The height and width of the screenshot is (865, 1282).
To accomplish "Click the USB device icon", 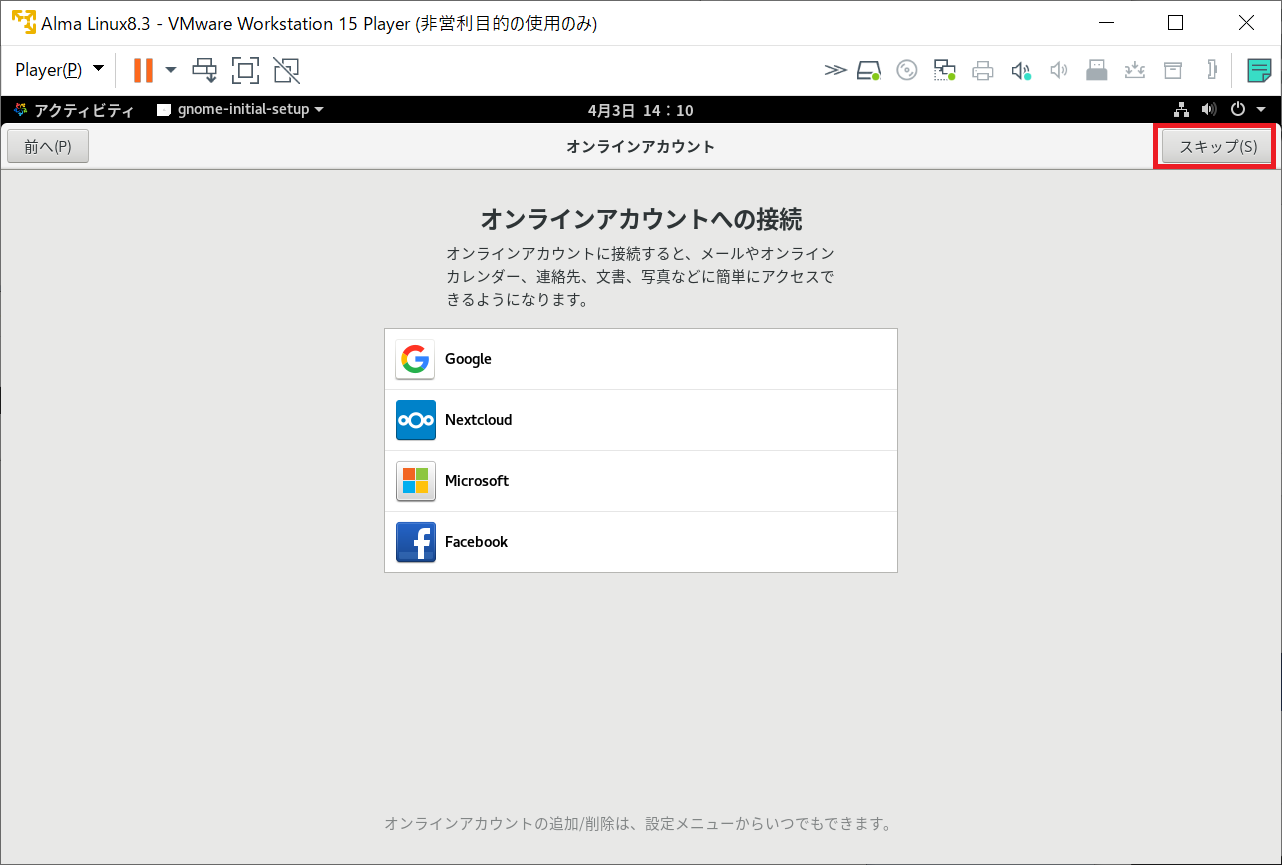I will point(1097,70).
